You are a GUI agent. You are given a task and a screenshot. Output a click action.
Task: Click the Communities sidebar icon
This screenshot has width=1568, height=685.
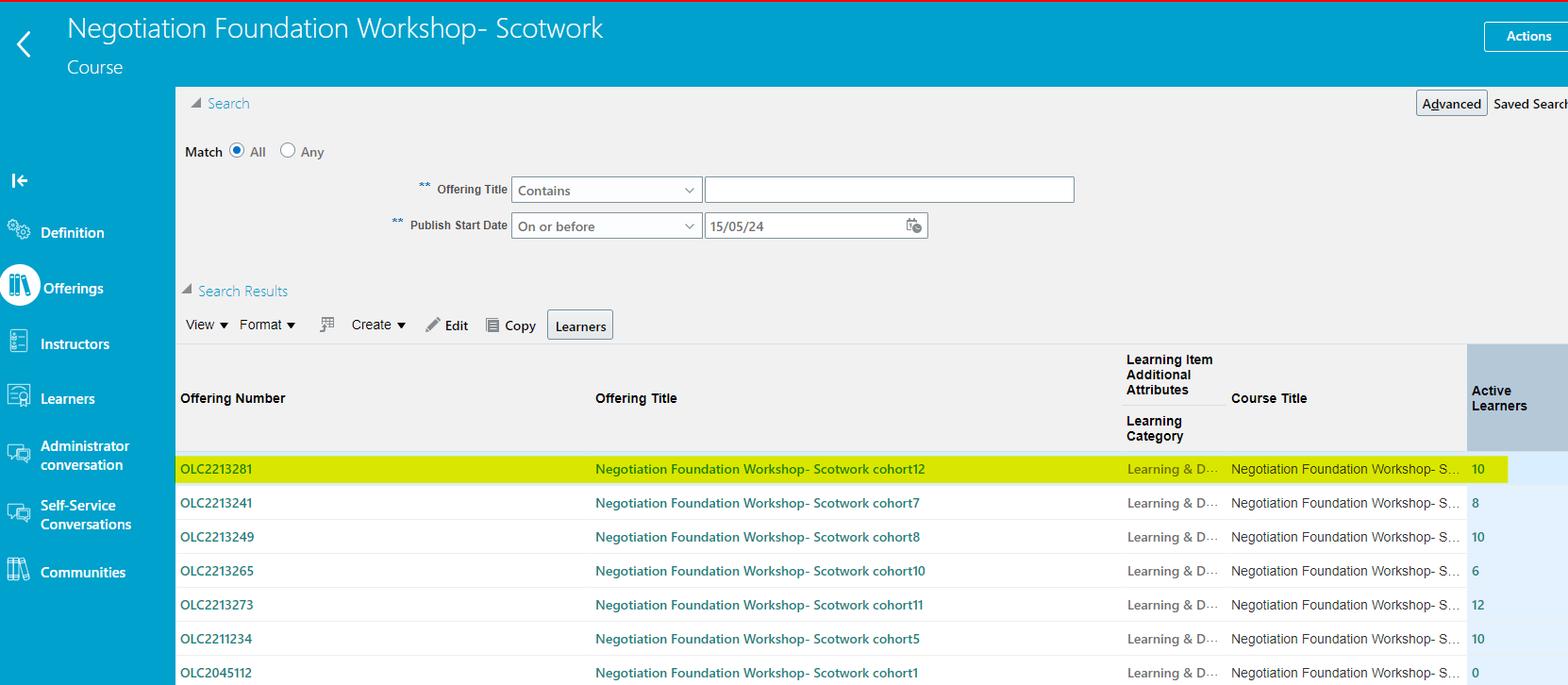coord(18,569)
